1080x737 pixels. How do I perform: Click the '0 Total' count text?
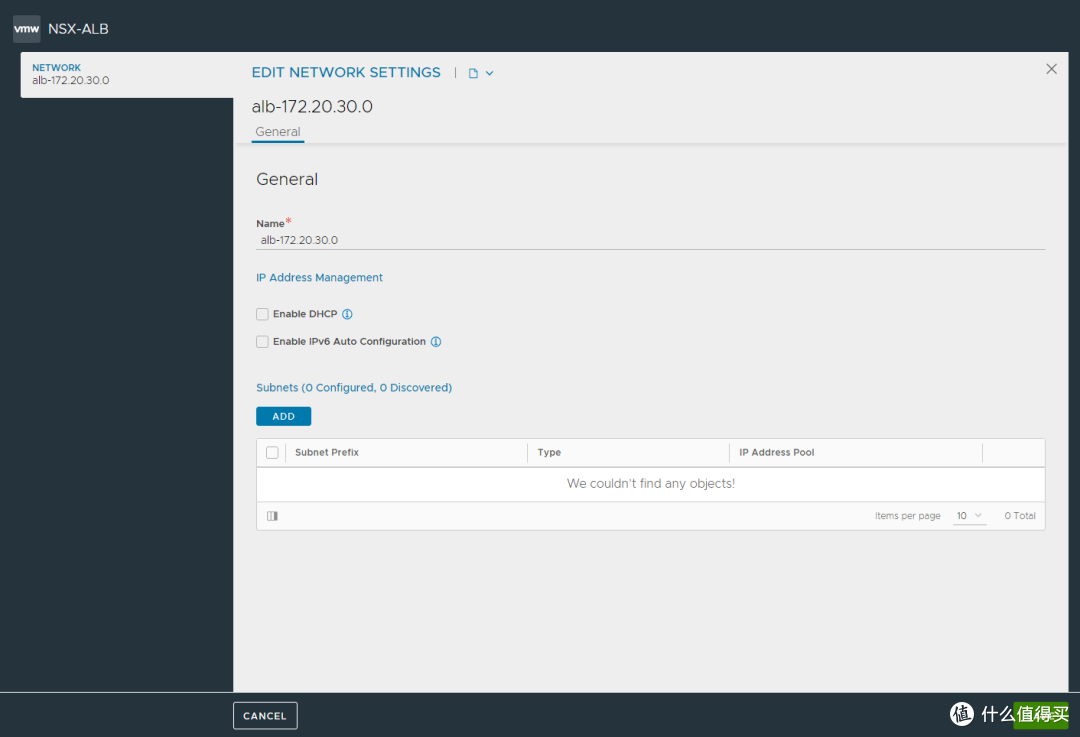click(x=1019, y=516)
